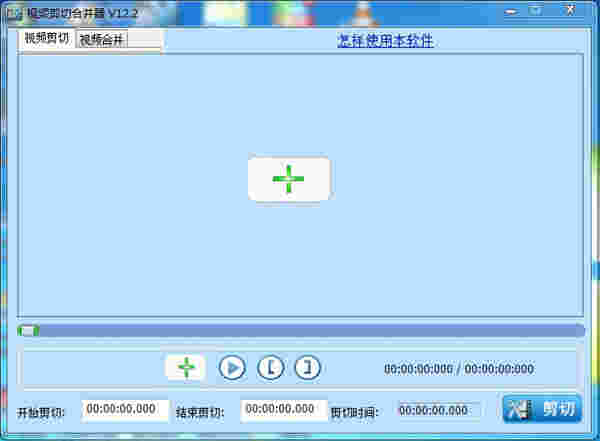The height and width of the screenshot is (441, 600).
Task: Add a video using the large center plus button
Action: click(289, 179)
